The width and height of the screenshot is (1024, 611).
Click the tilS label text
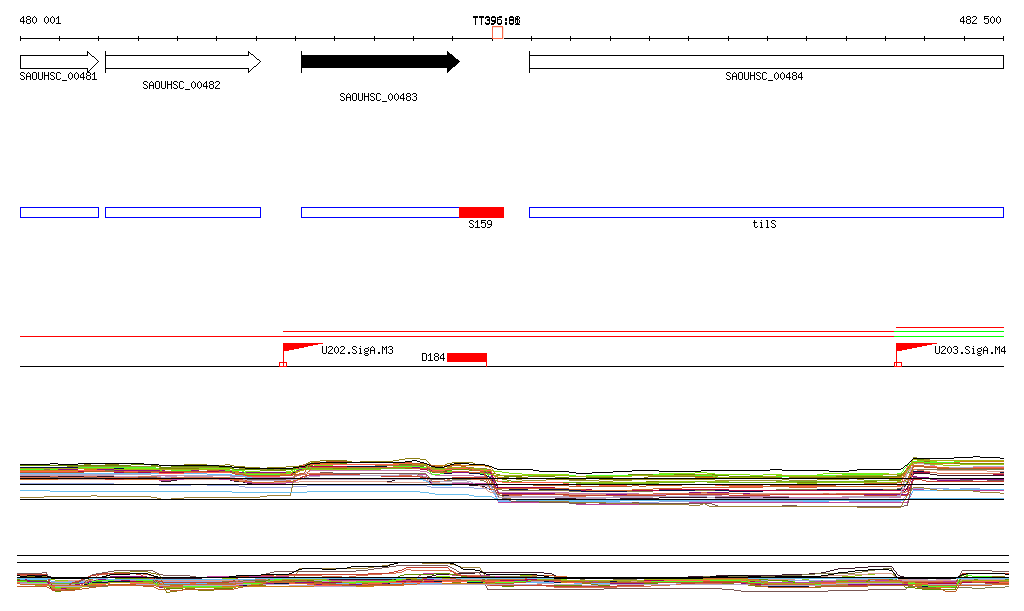click(x=764, y=224)
